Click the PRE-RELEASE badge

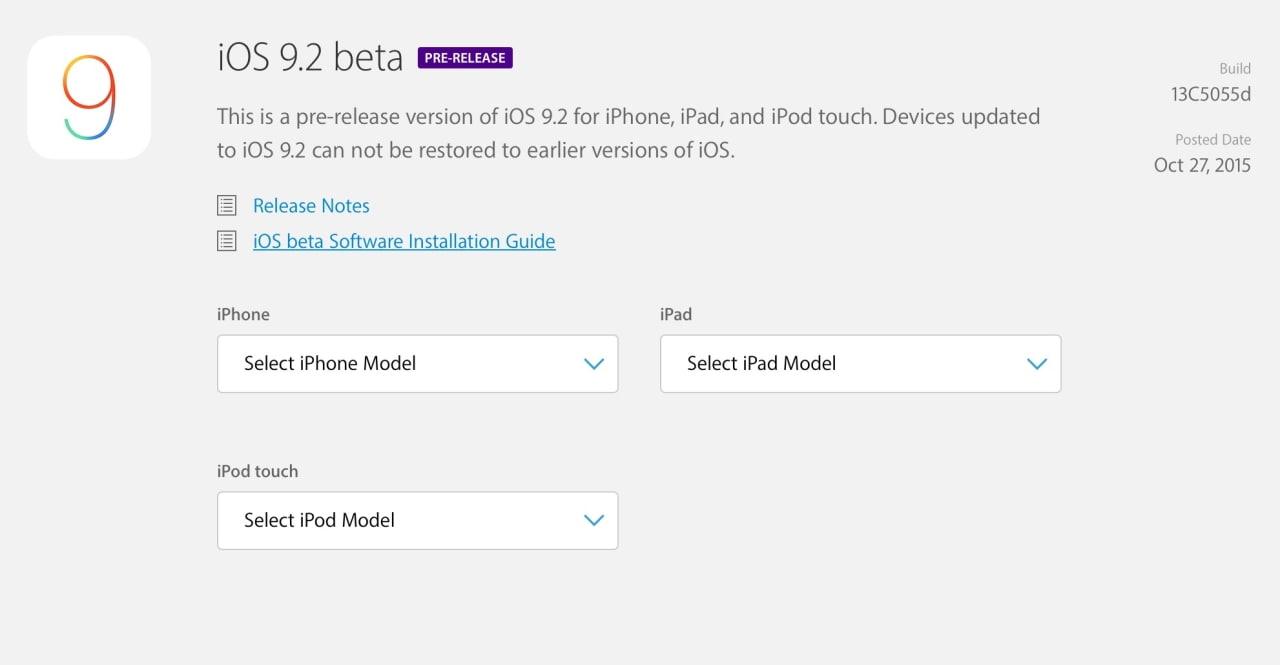click(x=464, y=57)
